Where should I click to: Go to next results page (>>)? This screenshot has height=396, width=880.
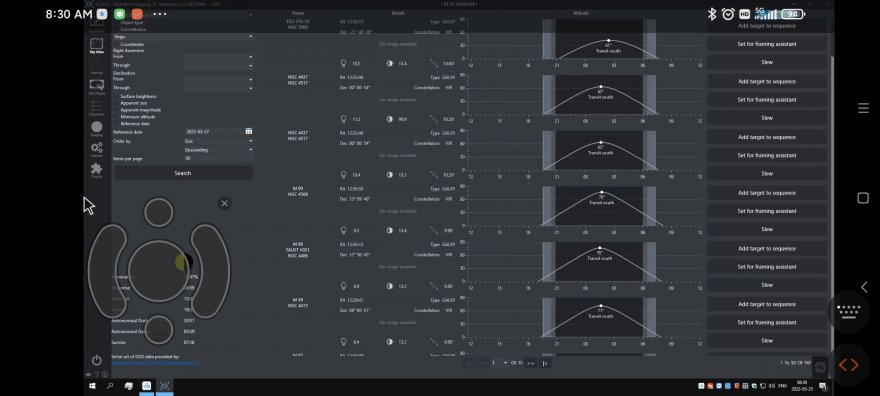(530, 363)
